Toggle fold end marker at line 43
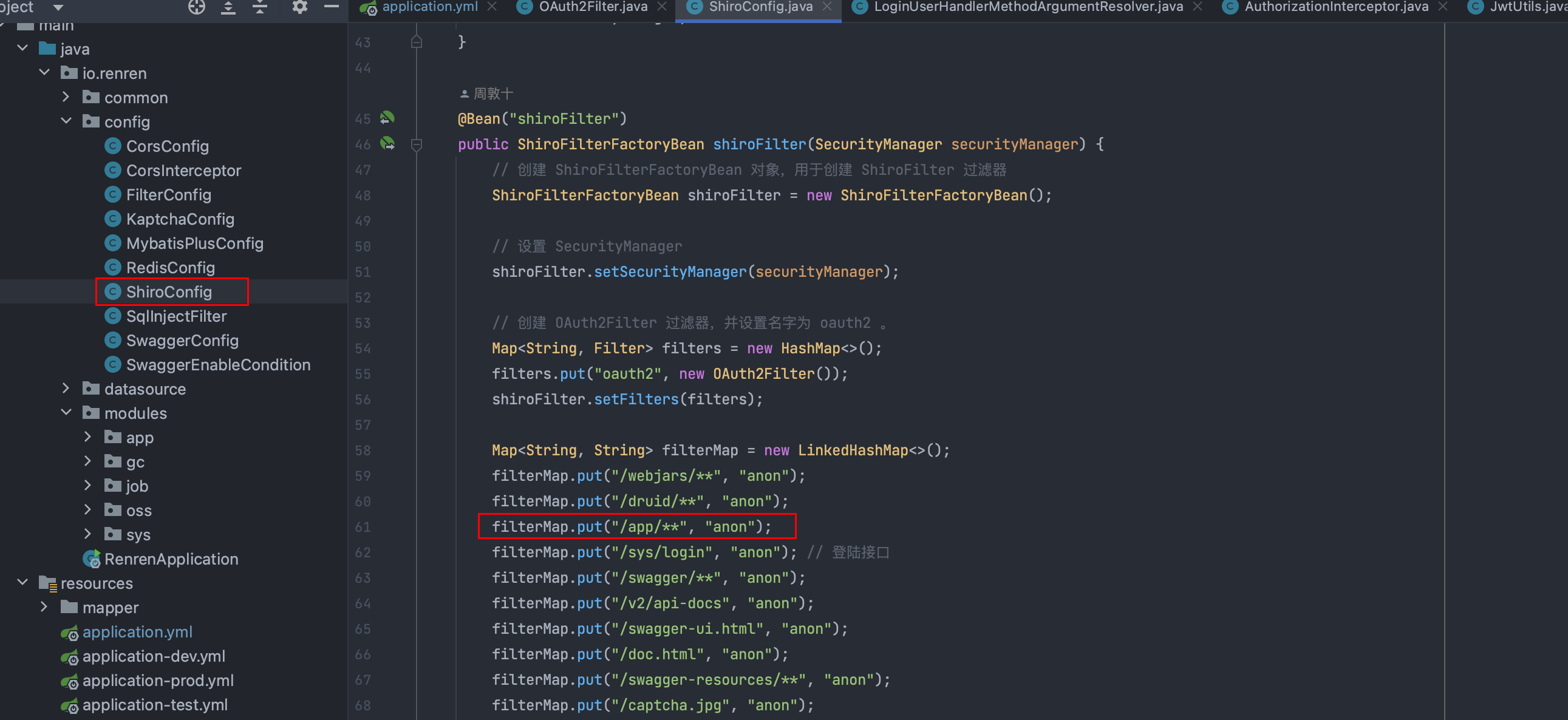Viewport: 1568px width, 720px height. pos(417,42)
